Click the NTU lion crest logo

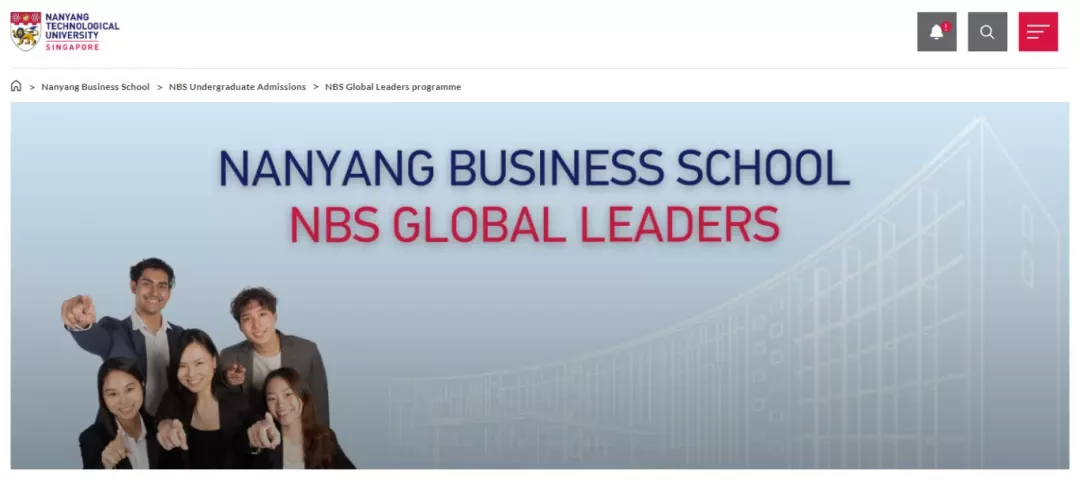(25, 31)
